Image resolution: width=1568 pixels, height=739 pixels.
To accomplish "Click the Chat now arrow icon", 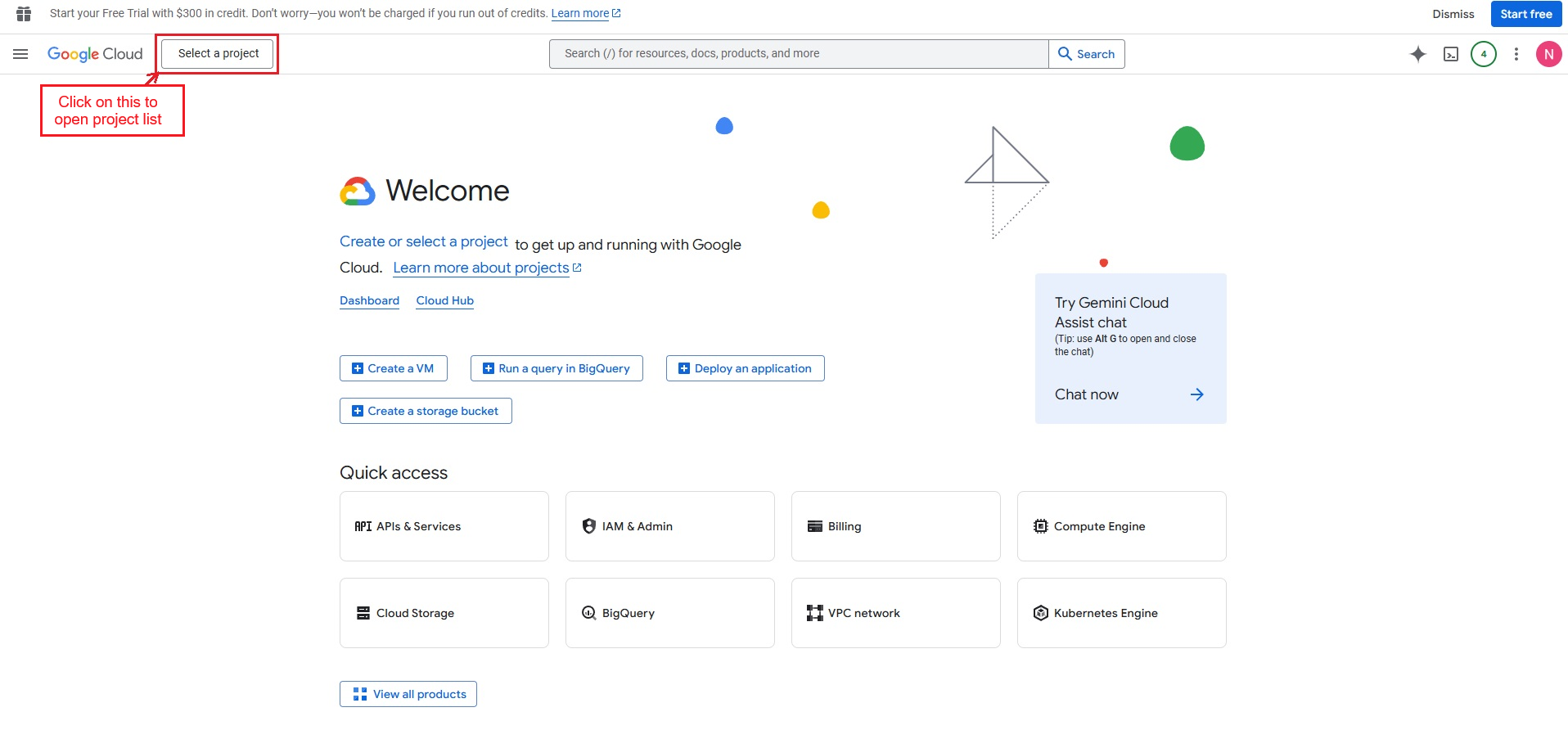I will tap(1196, 394).
